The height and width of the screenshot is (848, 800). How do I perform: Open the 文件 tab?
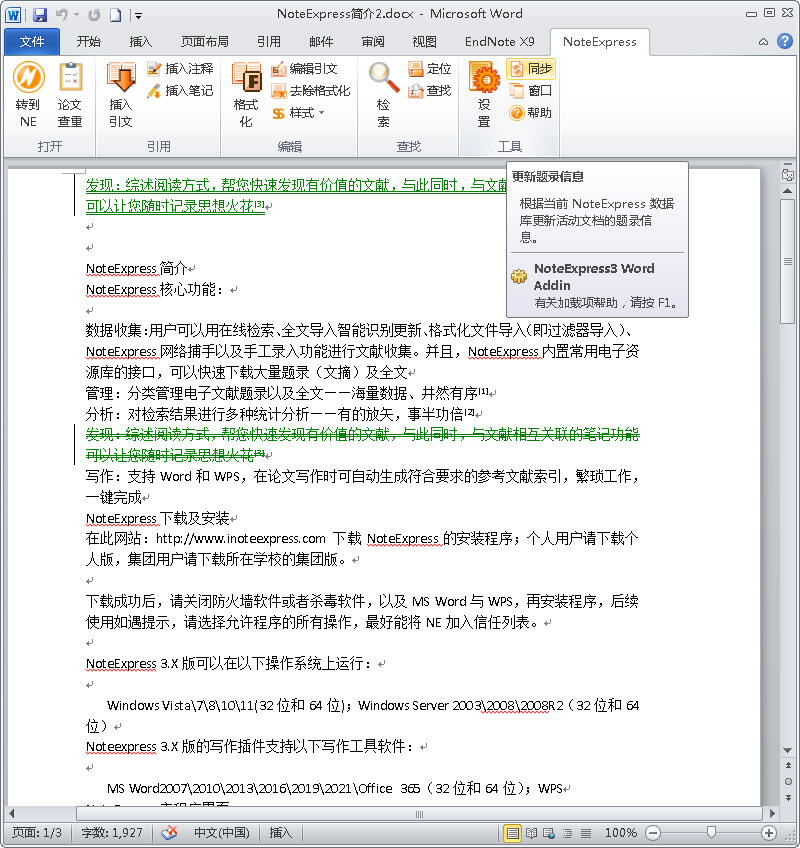coord(32,42)
